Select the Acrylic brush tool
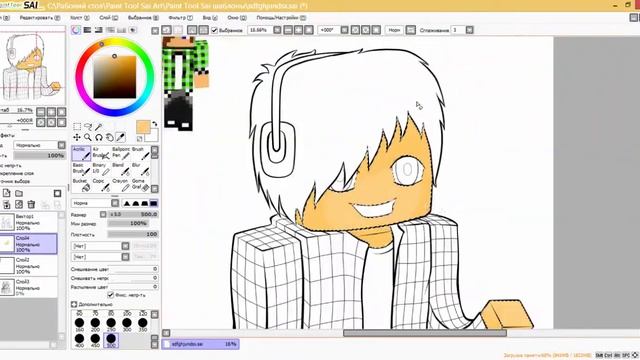 [x=81, y=153]
